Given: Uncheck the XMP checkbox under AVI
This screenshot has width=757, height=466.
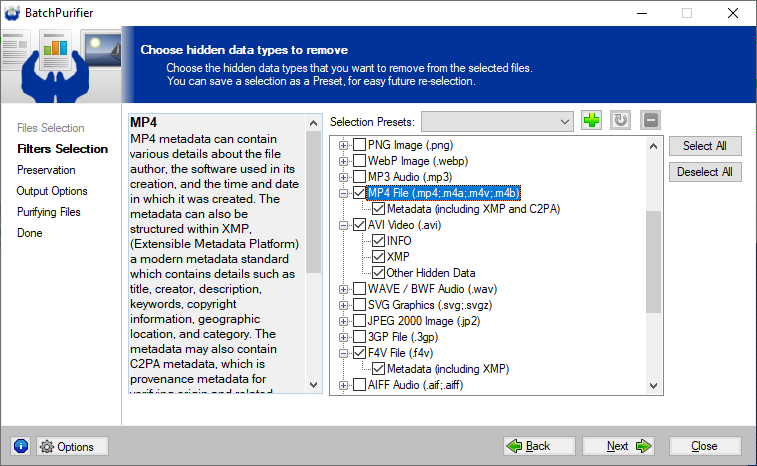Looking at the screenshot, I should 378,256.
